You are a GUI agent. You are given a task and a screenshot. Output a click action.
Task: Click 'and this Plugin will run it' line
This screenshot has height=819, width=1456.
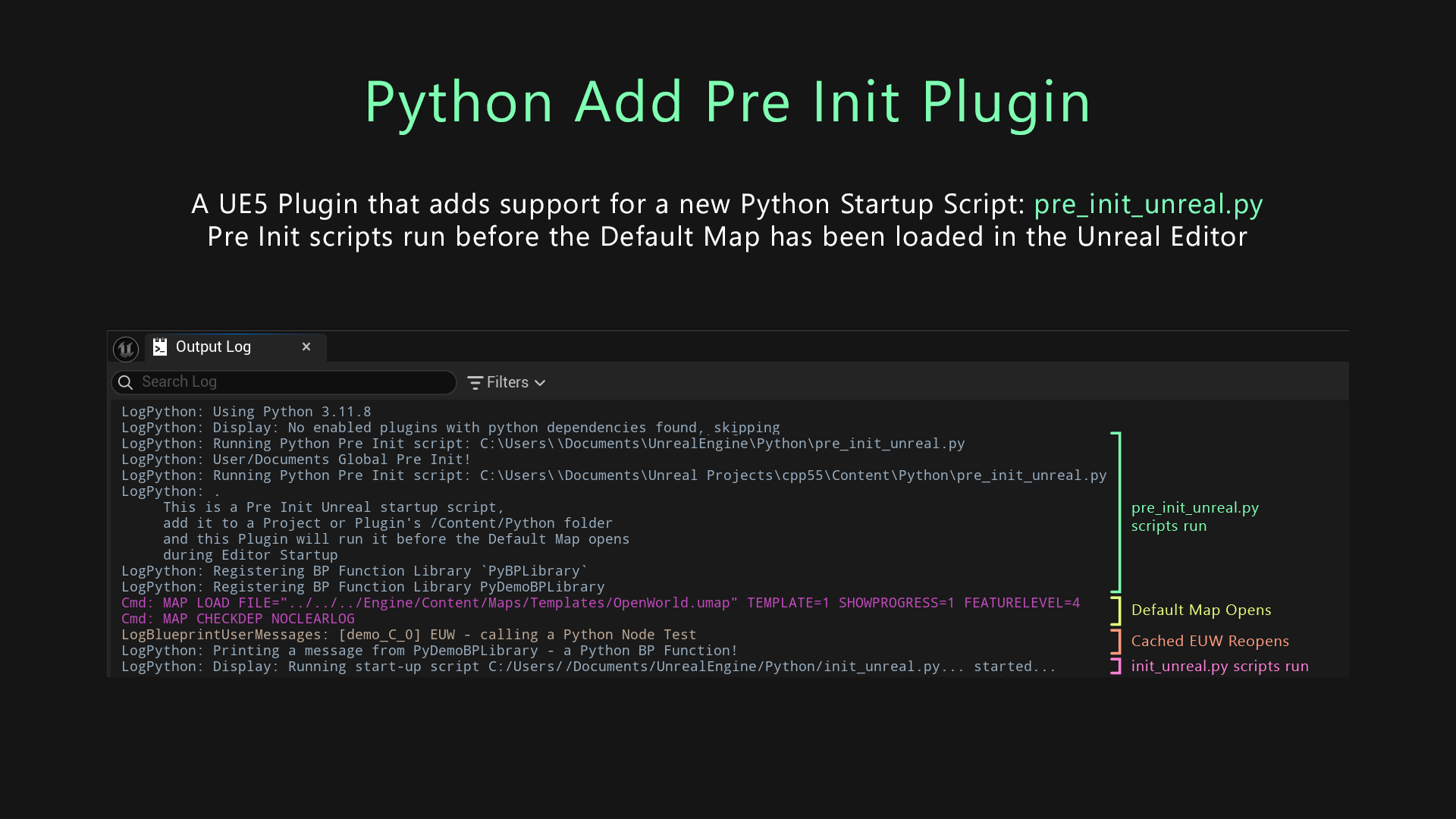coord(396,538)
